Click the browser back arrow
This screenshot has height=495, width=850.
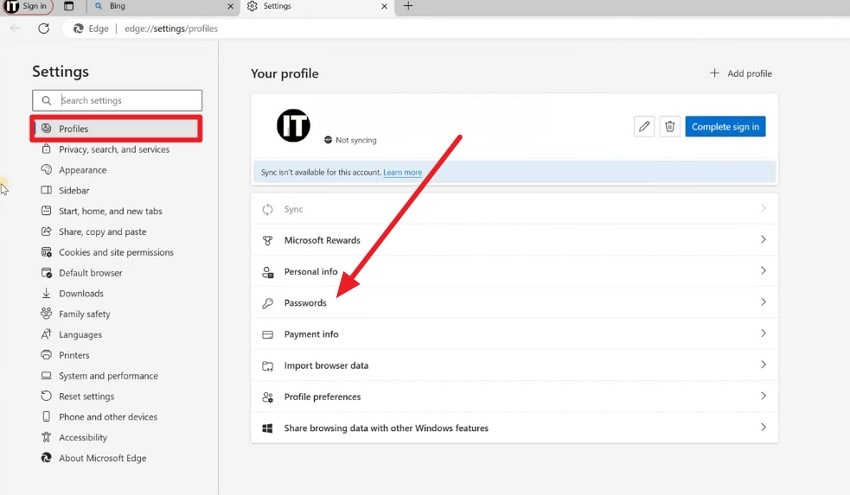pyautogui.click(x=15, y=28)
